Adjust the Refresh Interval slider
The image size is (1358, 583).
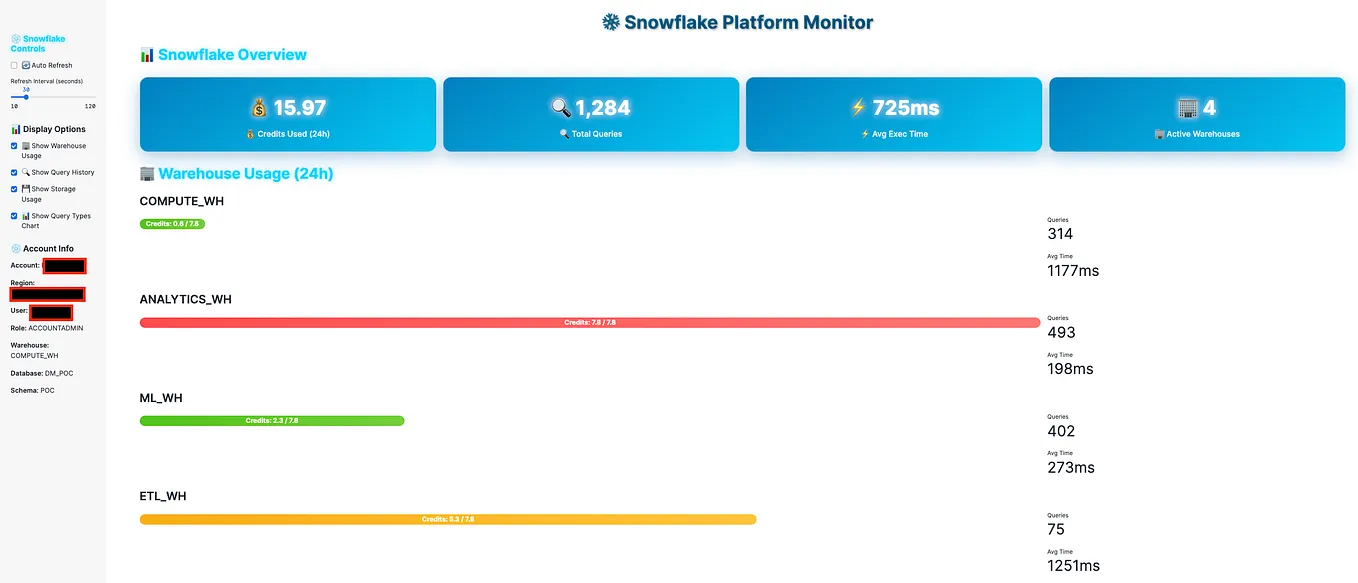pos(26,96)
